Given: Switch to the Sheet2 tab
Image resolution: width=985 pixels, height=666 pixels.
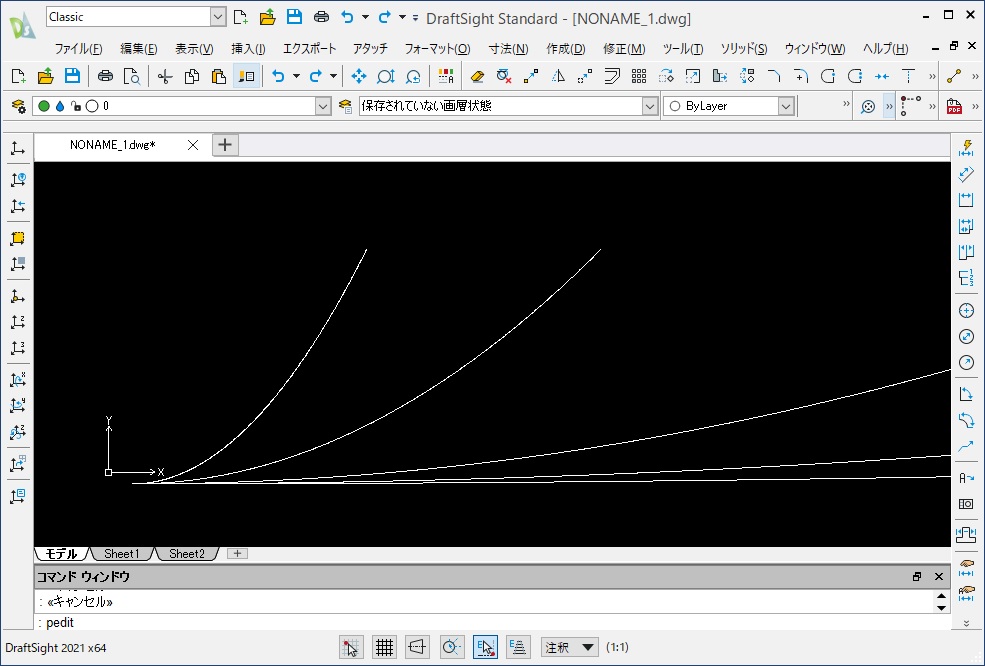Looking at the screenshot, I should [x=187, y=554].
